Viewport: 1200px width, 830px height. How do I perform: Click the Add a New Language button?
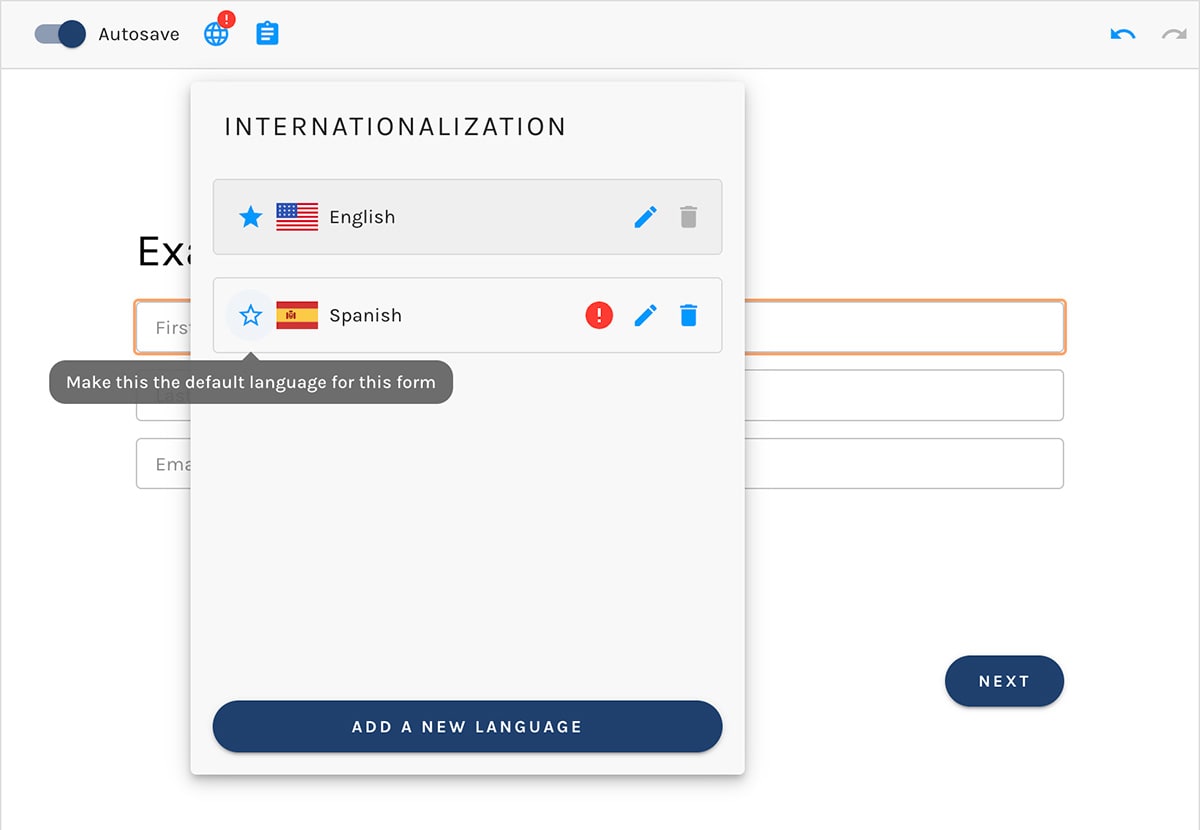click(467, 727)
